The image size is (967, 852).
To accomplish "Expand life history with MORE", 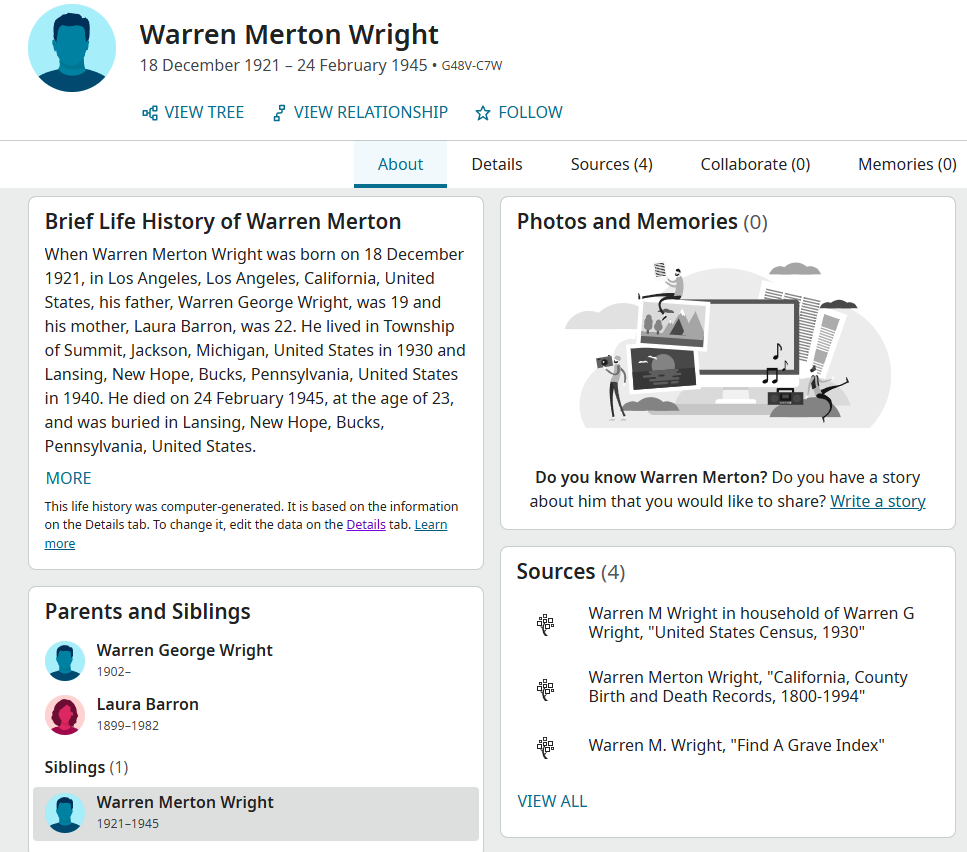I will coord(68,478).
